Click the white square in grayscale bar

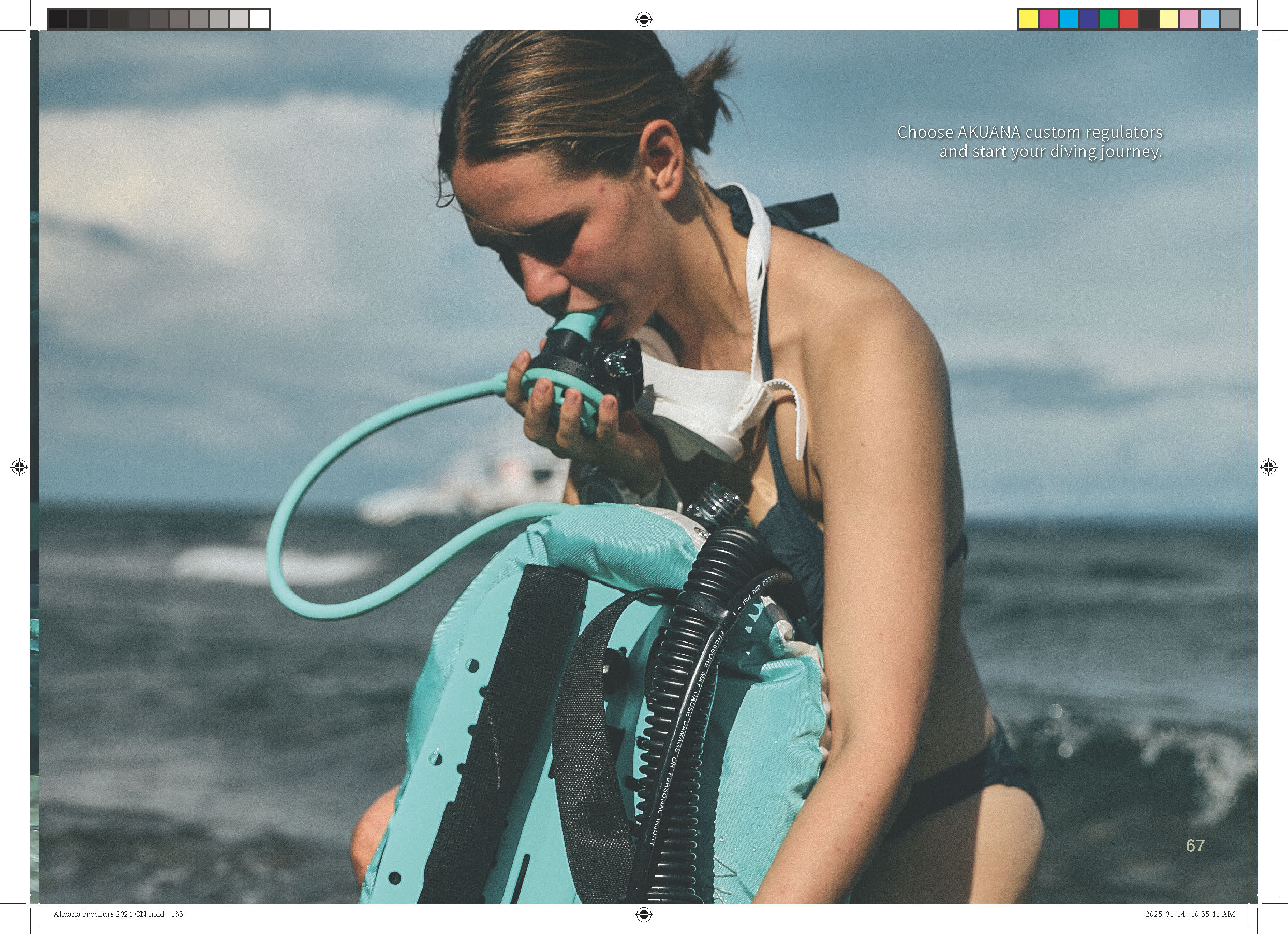[260, 19]
